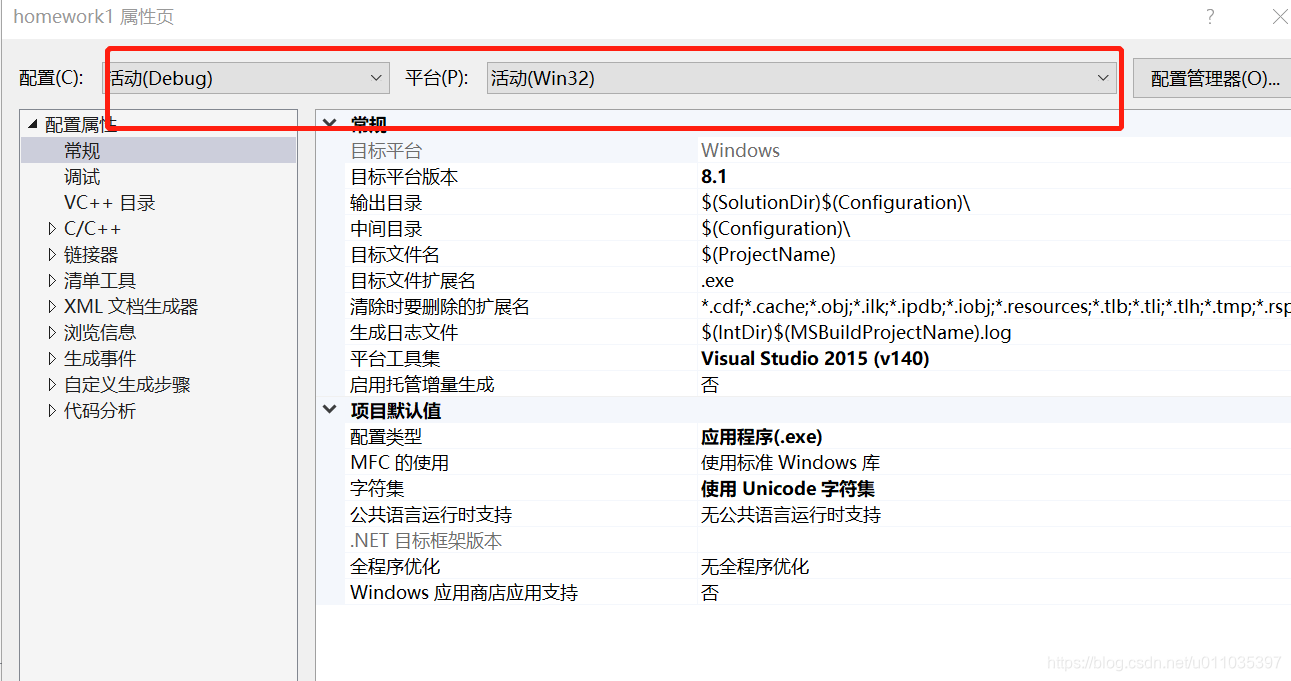Click the 应用程序(.exe) value
Viewport: 1291px width, 681px height.
pos(761,437)
